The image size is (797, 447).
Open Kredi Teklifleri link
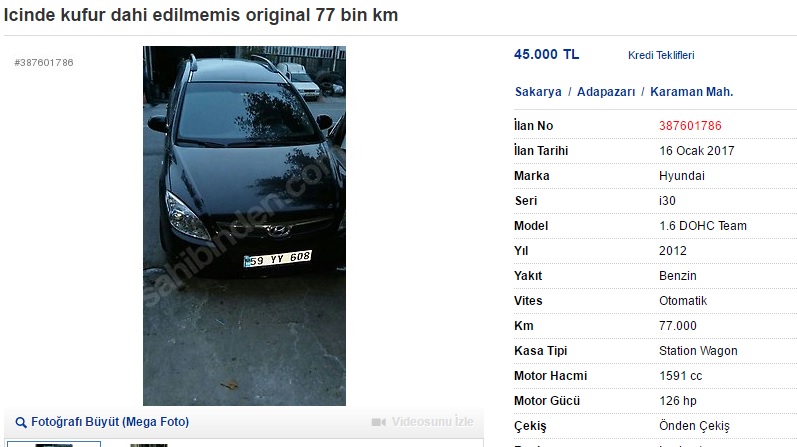pos(661,55)
